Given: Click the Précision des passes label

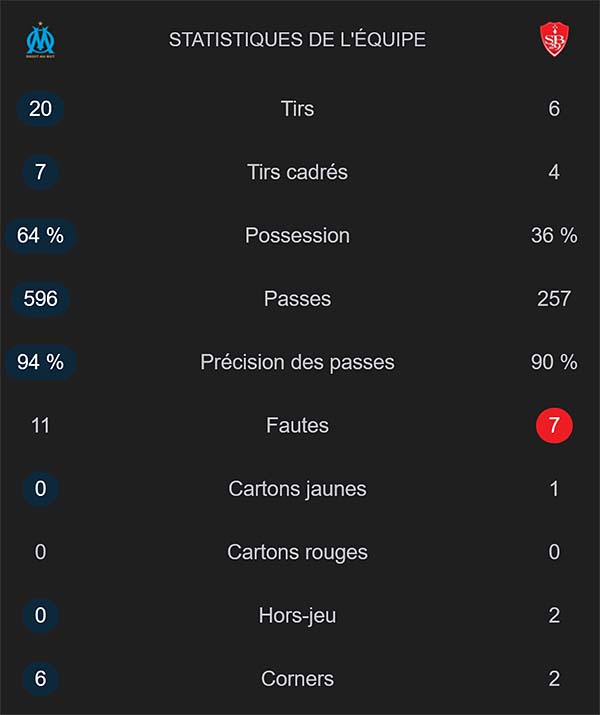Looking at the screenshot, I should (297, 362).
